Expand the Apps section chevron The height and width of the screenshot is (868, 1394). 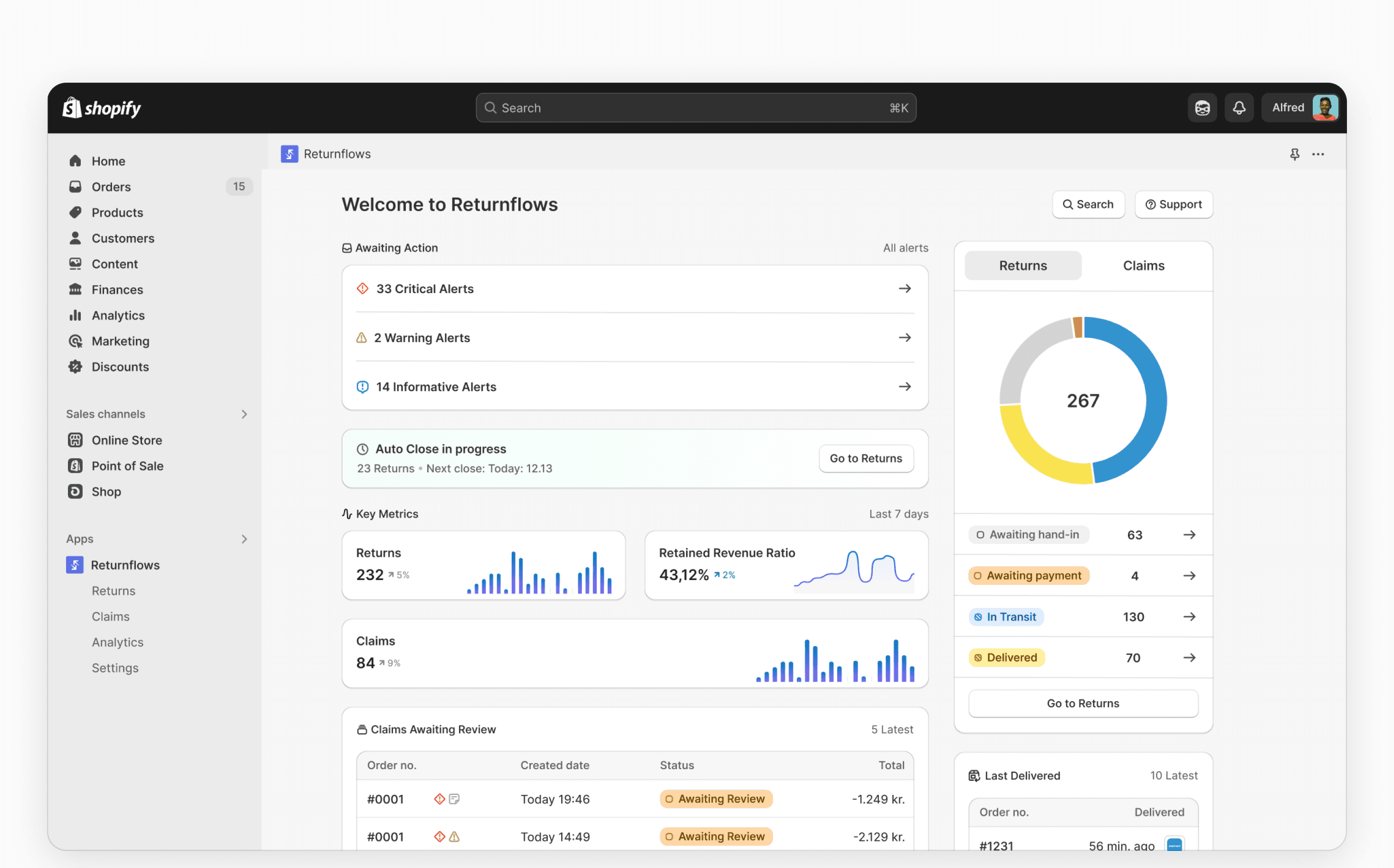pos(244,538)
